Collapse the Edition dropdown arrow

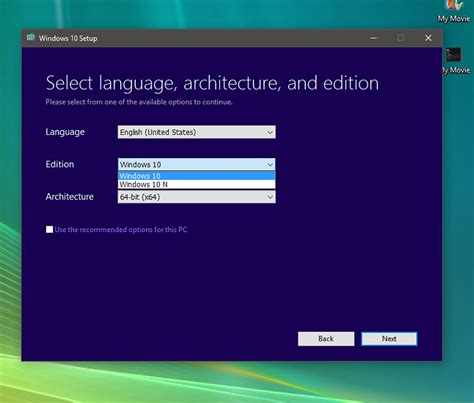[x=270, y=165]
